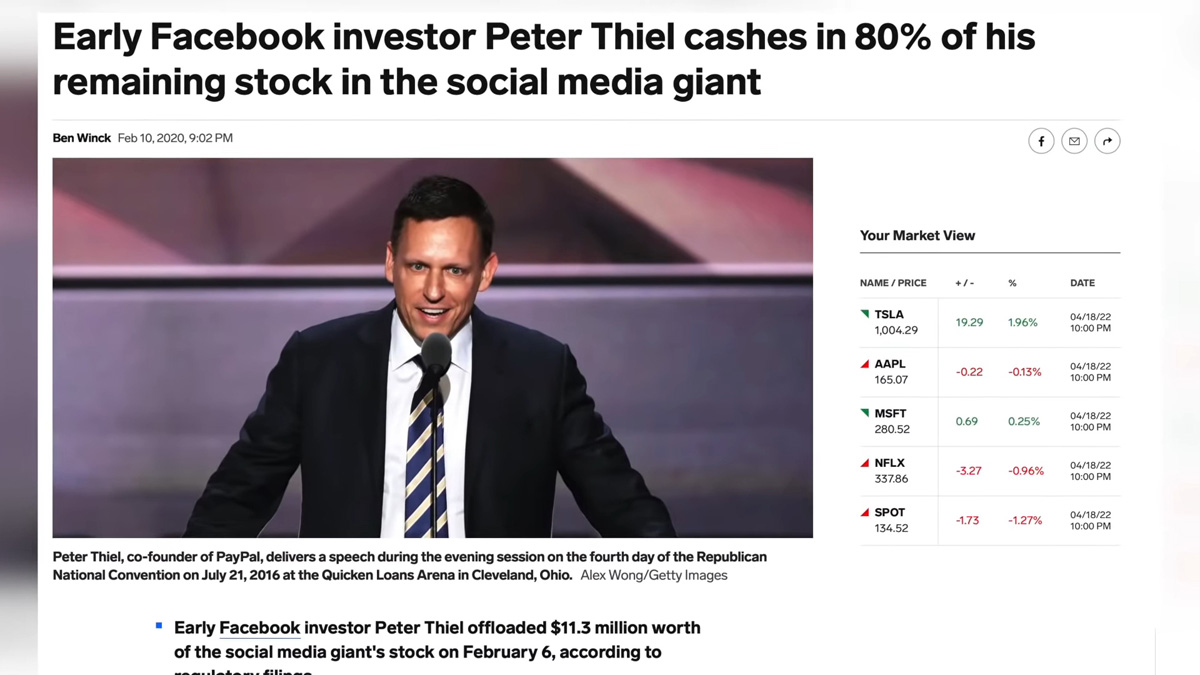Select the MSFT stock entry
Viewport: 1200px width, 675px height.
pyautogui.click(x=990, y=421)
